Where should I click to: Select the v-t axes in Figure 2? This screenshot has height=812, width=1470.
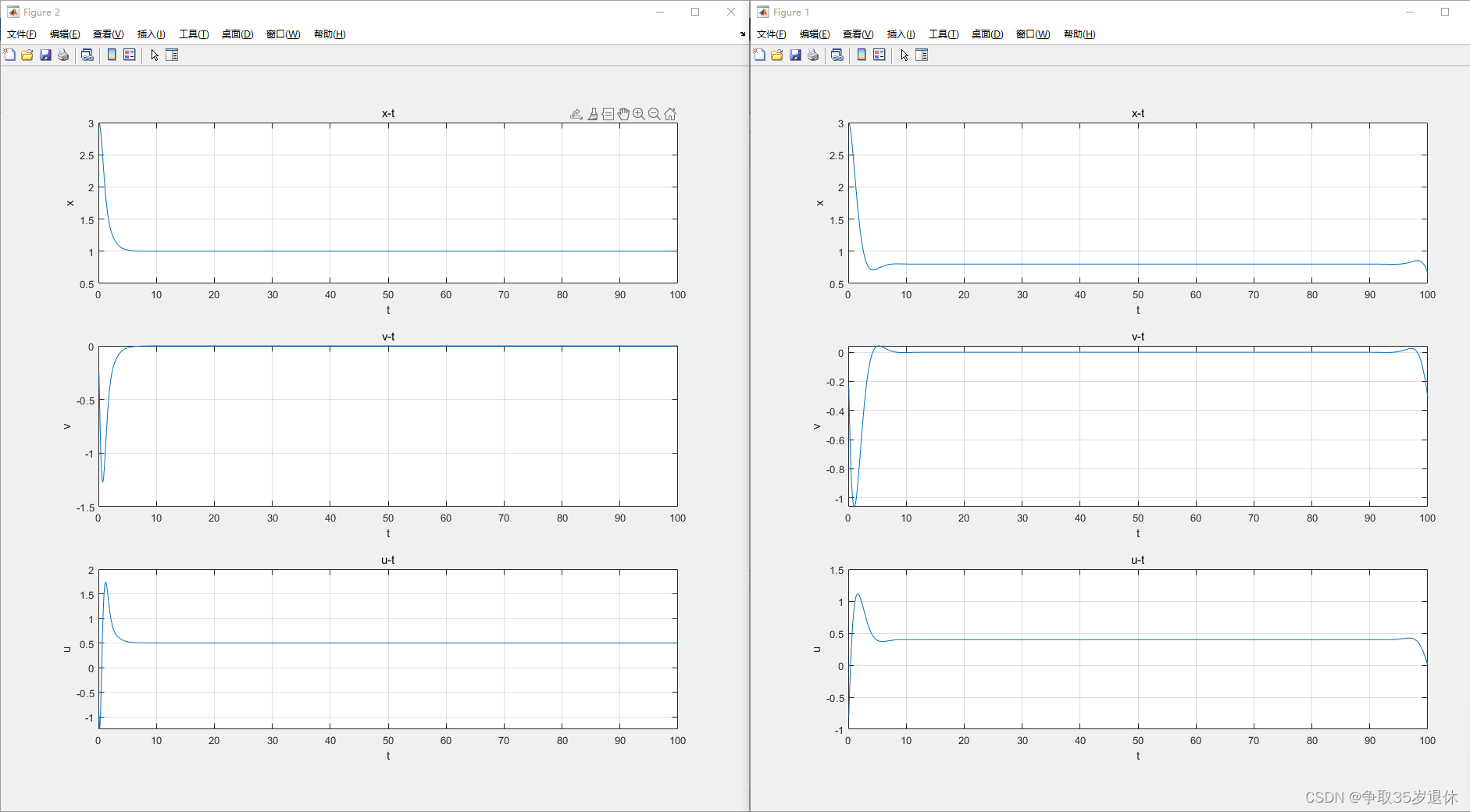coord(388,426)
